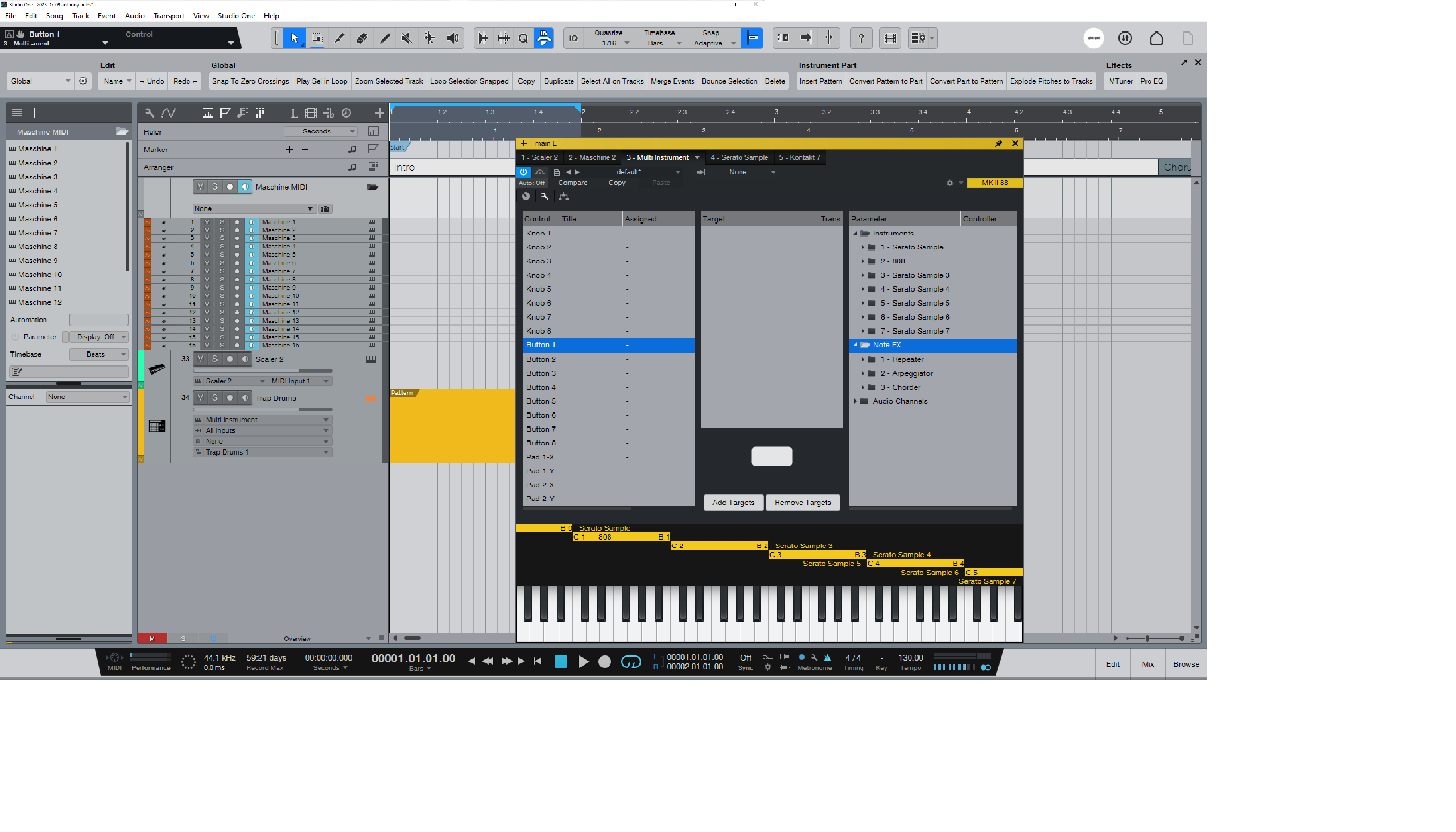Expand the Audio Channels tree folder
The width and height of the screenshot is (1456, 832).
click(855, 401)
